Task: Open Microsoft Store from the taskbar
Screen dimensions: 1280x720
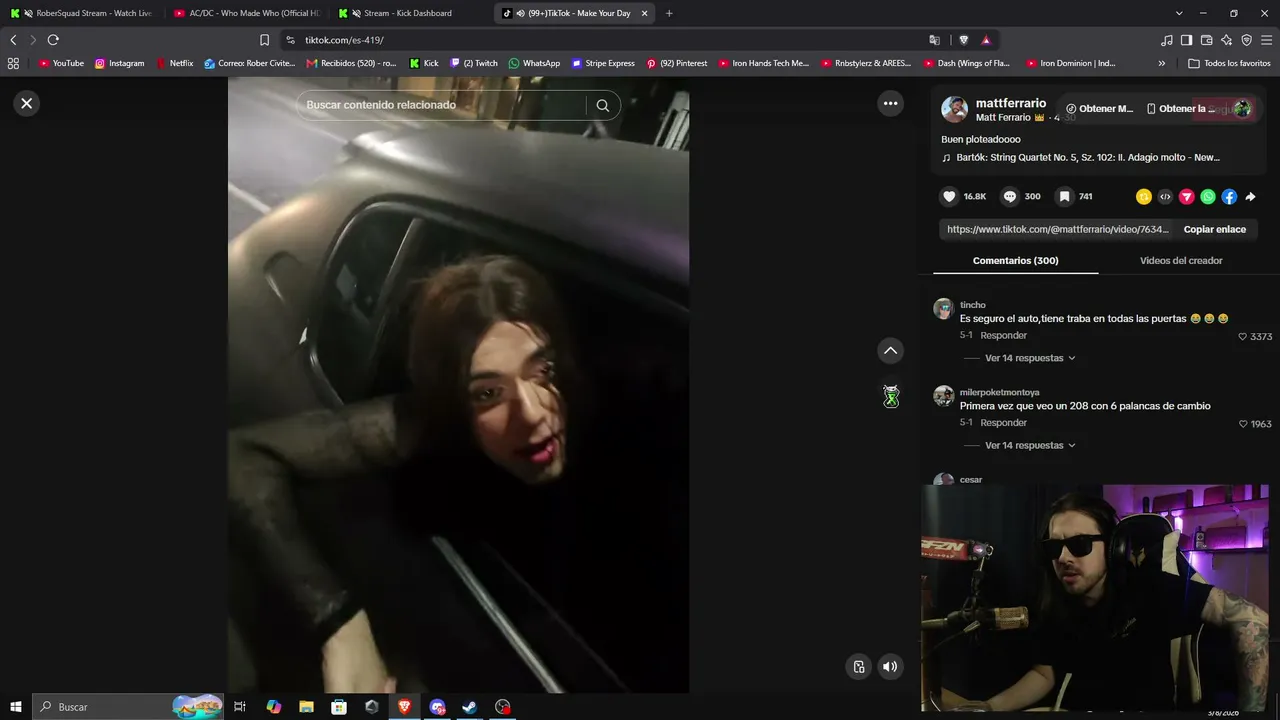Action: pos(339,707)
